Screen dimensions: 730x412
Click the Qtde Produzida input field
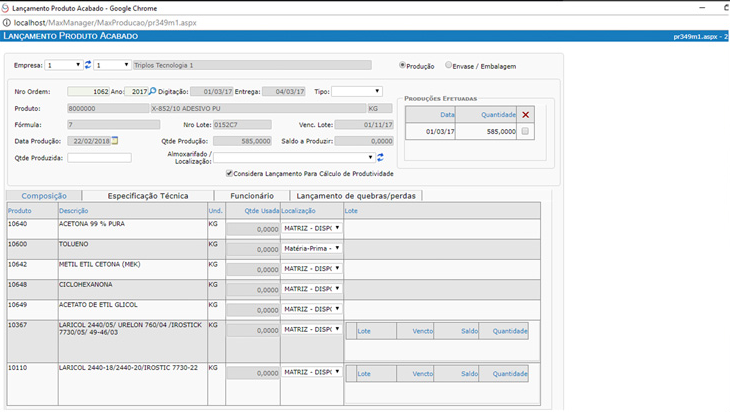[99, 157]
